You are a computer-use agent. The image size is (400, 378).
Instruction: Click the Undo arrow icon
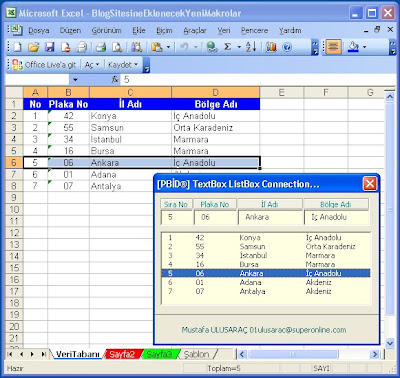pos(184,47)
